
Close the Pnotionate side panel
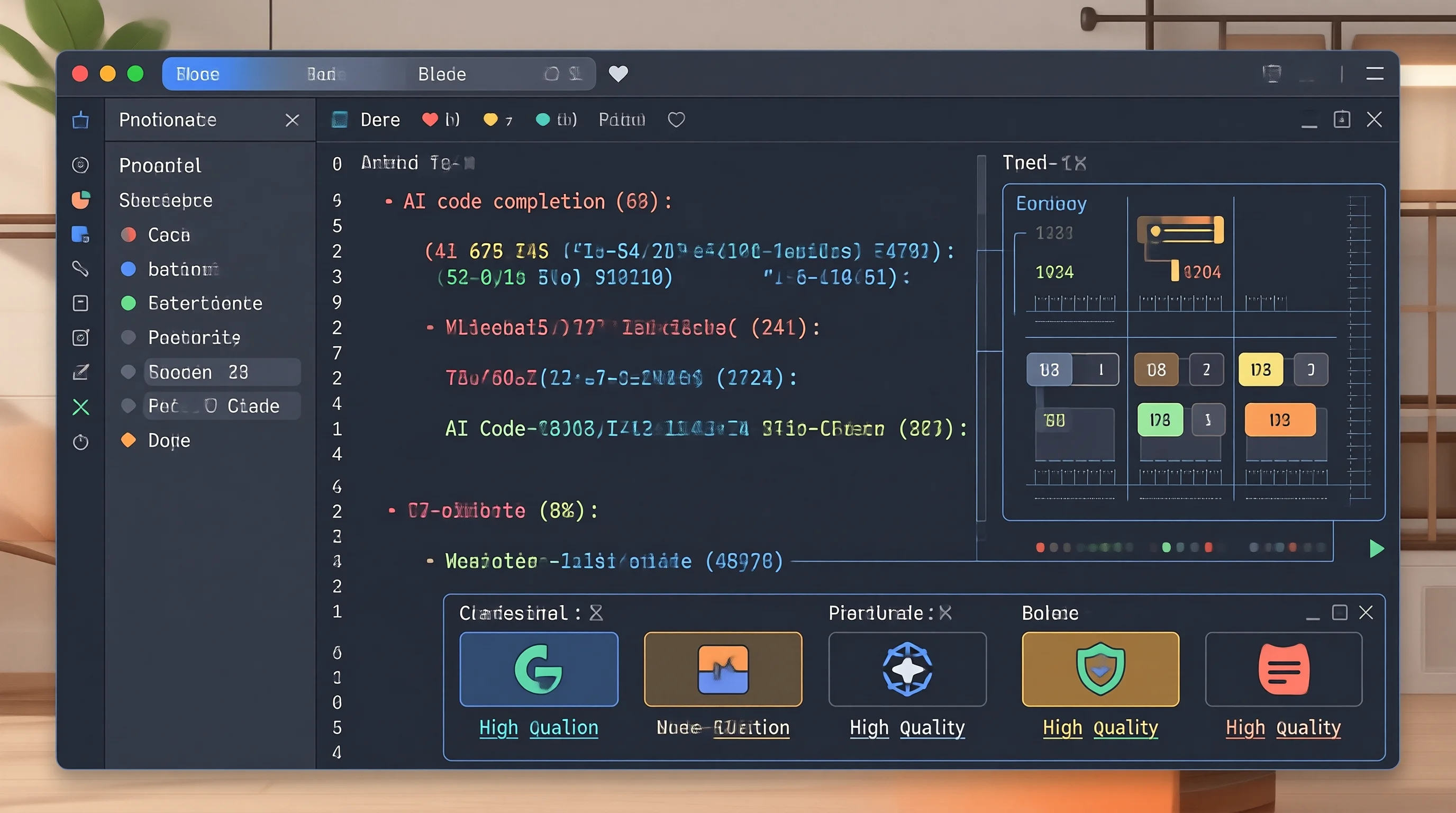292,120
